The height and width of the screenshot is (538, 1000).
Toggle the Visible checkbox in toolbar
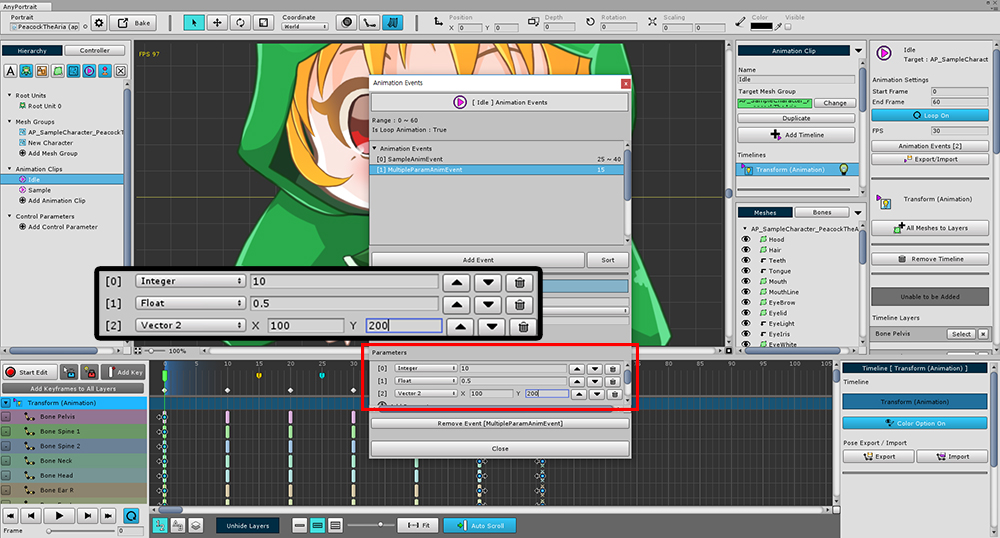(788, 27)
